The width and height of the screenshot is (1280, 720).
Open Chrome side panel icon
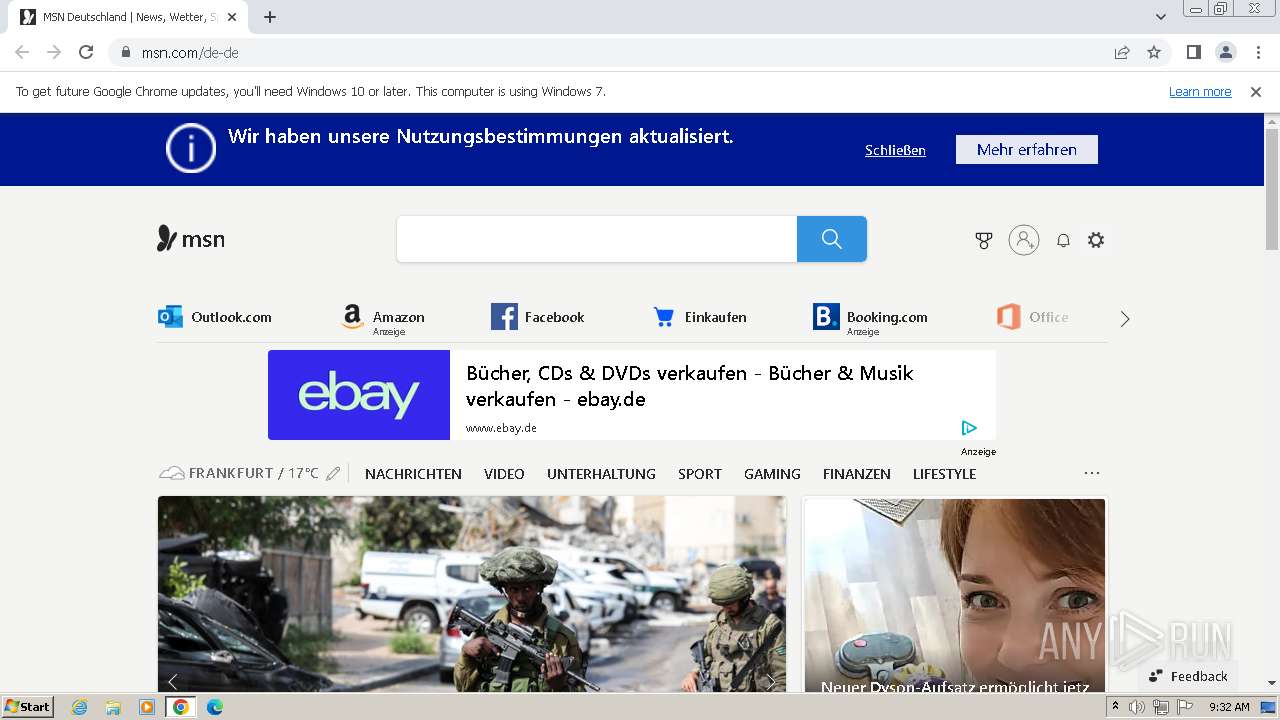(x=1193, y=52)
